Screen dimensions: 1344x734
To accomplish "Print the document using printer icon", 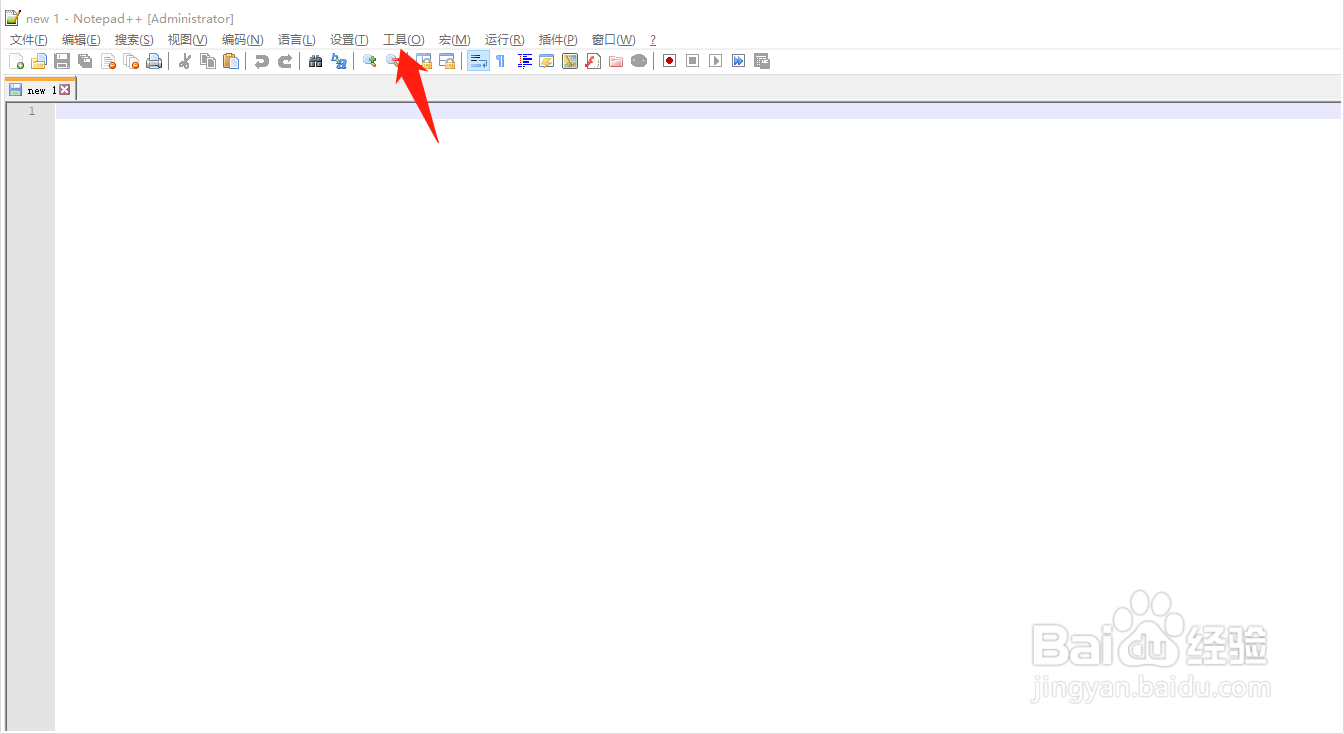I will pos(154,61).
